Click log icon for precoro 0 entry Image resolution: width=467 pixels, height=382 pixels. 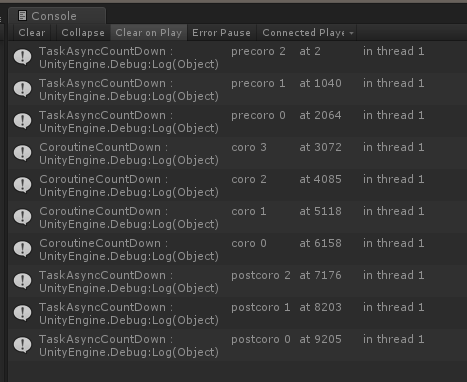point(23,121)
